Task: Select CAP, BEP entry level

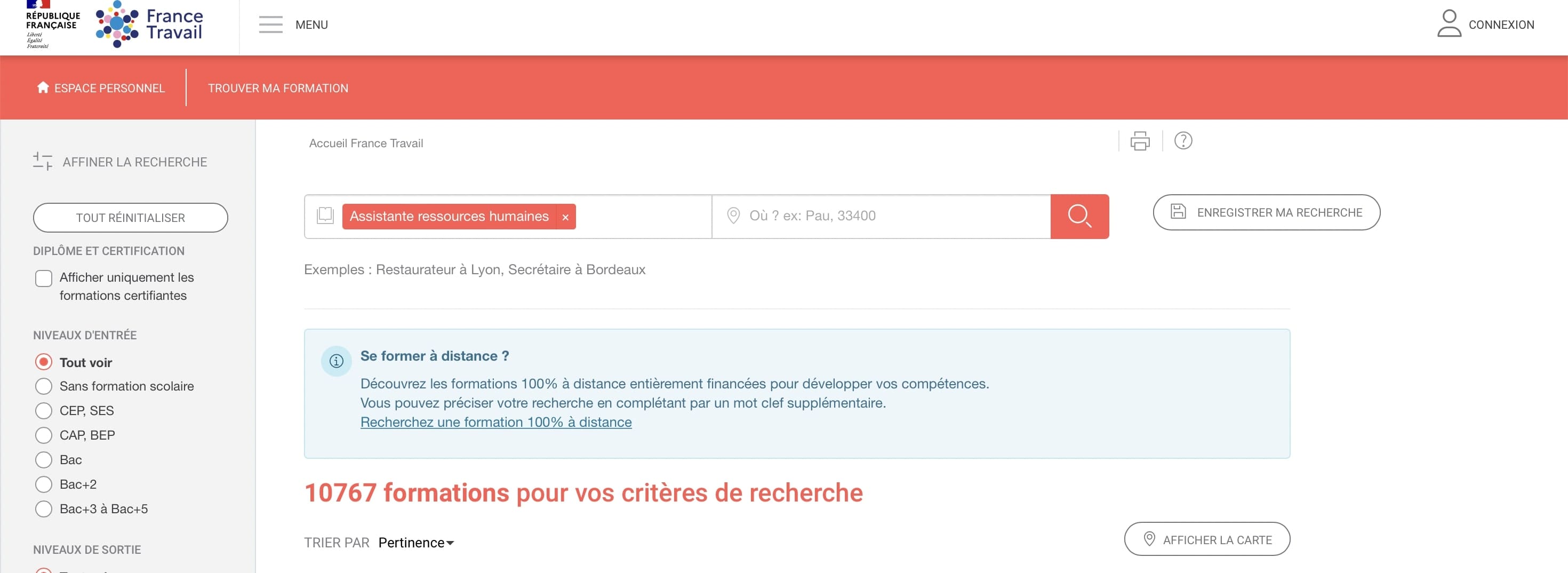Action: click(x=44, y=435)
